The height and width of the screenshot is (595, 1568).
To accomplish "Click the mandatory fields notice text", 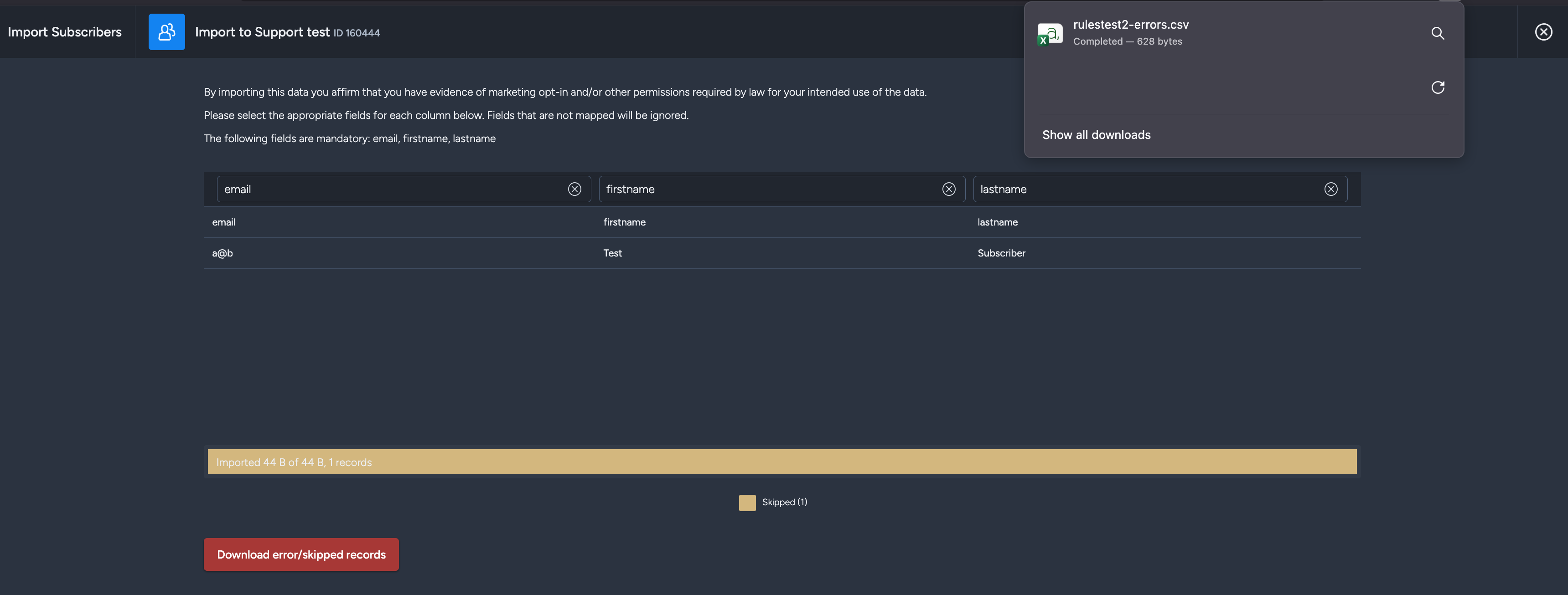I will pos(349,138).
